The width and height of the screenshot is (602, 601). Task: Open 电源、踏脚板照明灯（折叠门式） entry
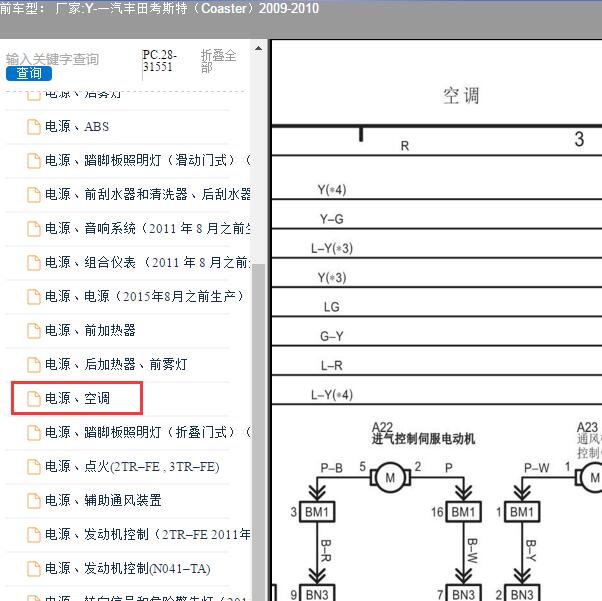[x=148, y=432]
